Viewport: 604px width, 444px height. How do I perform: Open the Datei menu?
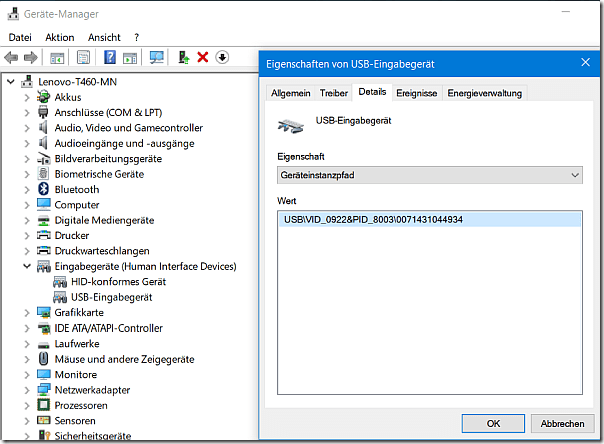20,37
